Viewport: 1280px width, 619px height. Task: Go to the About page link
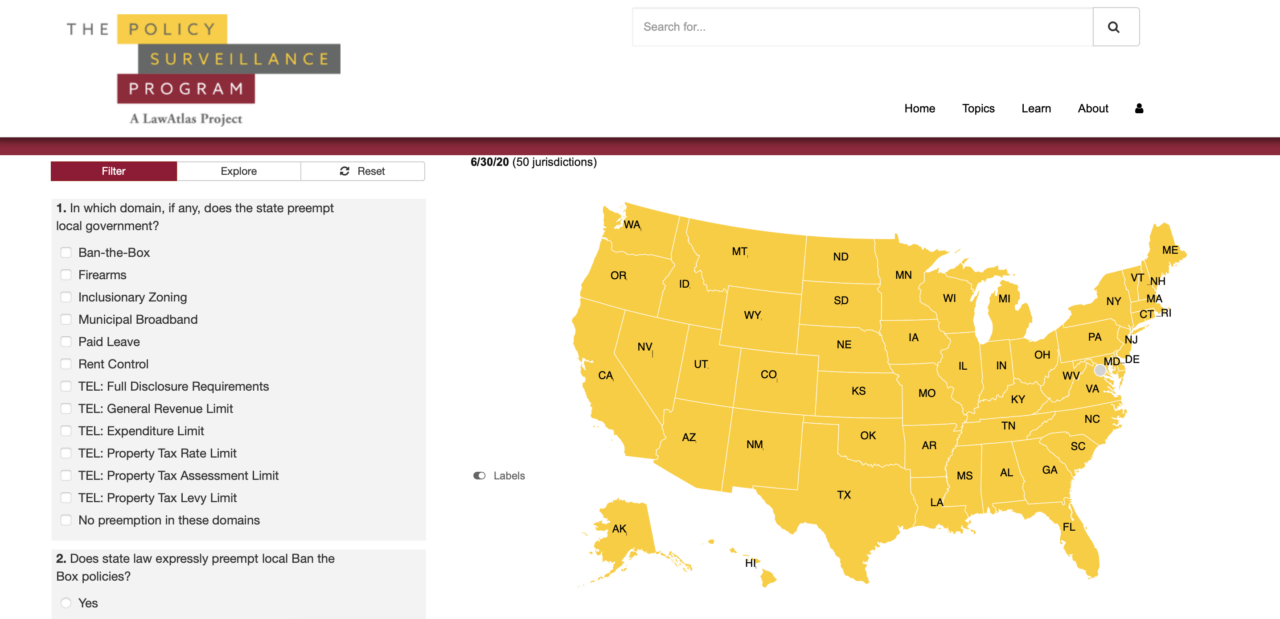pos(1093,109)
